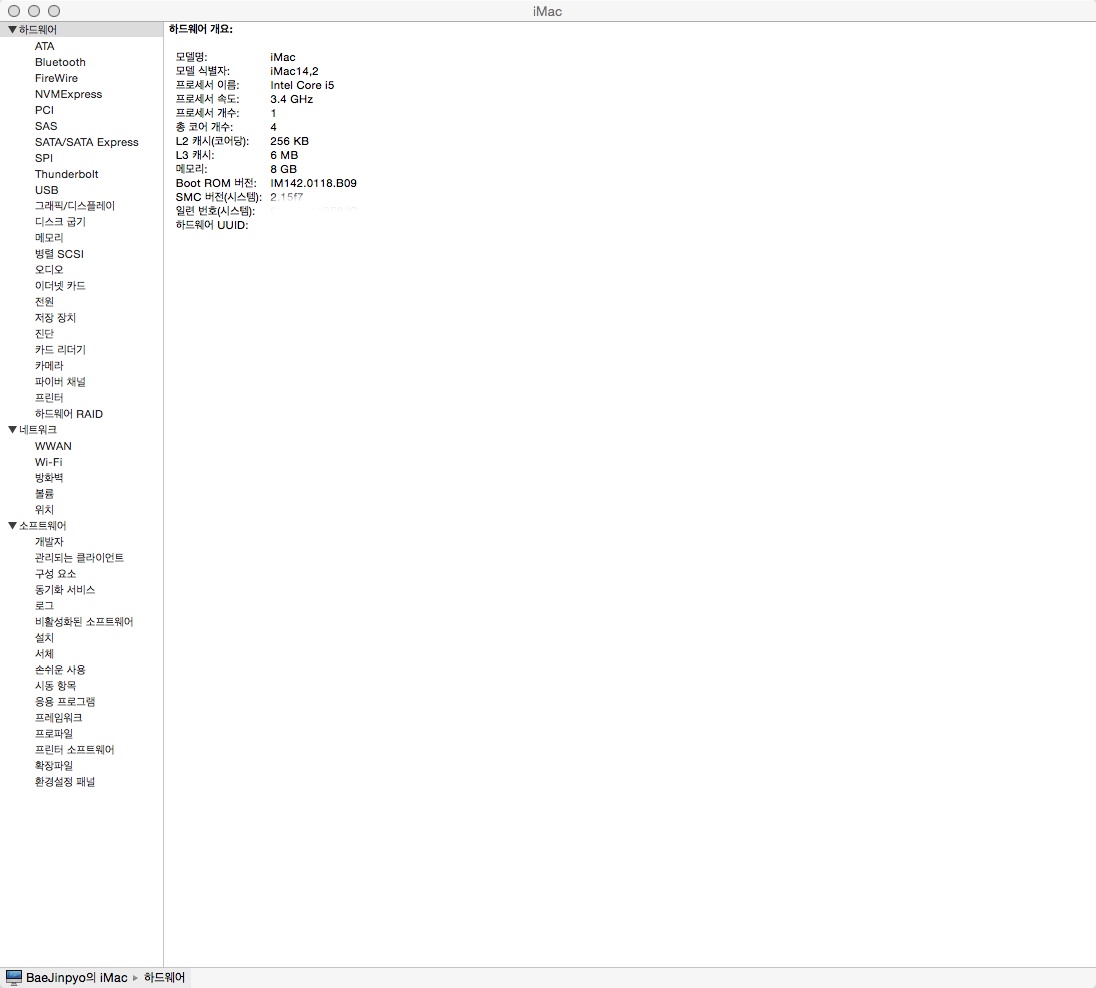This screenshot has height=988, width=1096.
Task: Select SATA/SATA Express entry
Action: (86, 142)
